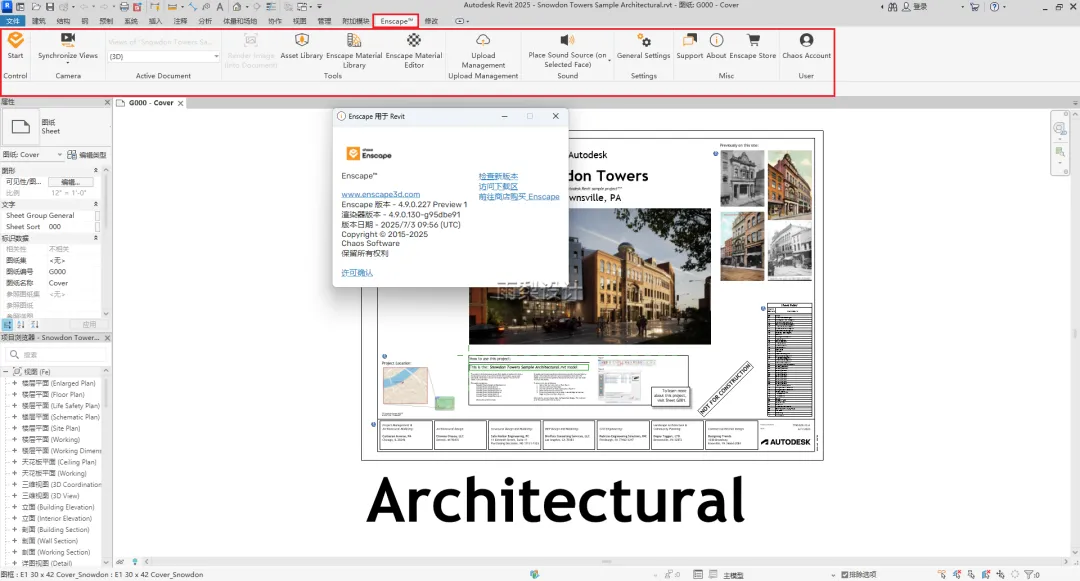Collapse the 图形 properties section
This screenshot has width=1080, height=581.
[x=96, y=170]
